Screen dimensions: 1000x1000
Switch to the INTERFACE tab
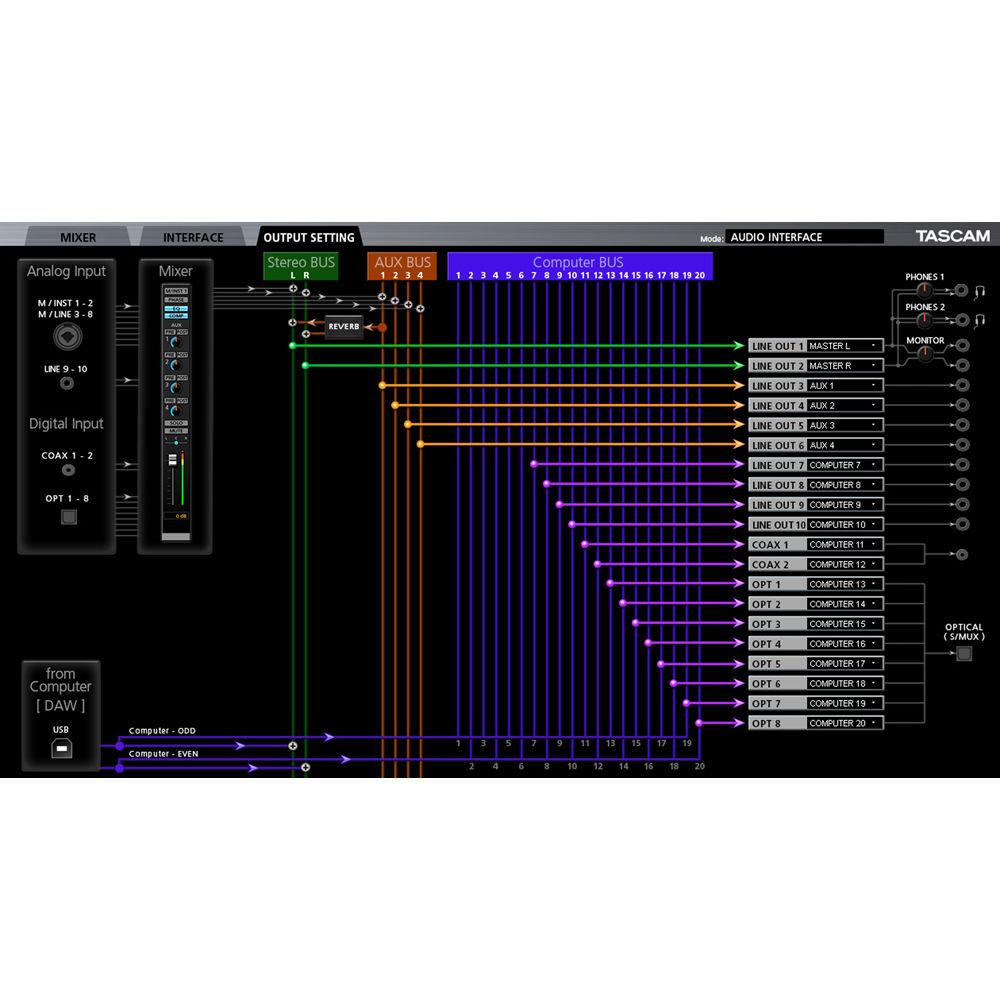pyautogui.click(x=193, y=238)
